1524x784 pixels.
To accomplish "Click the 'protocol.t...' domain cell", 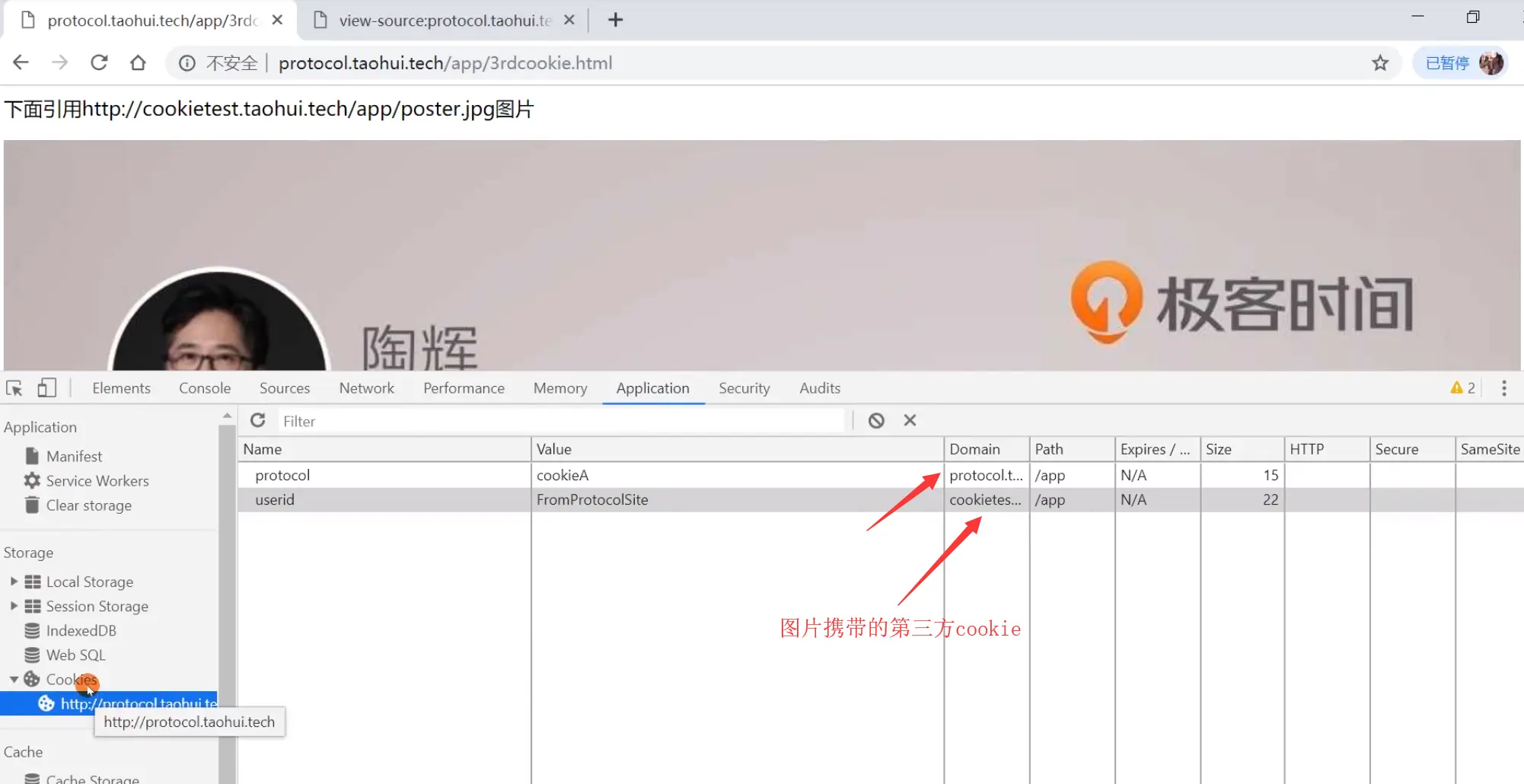I will point(987,475).
